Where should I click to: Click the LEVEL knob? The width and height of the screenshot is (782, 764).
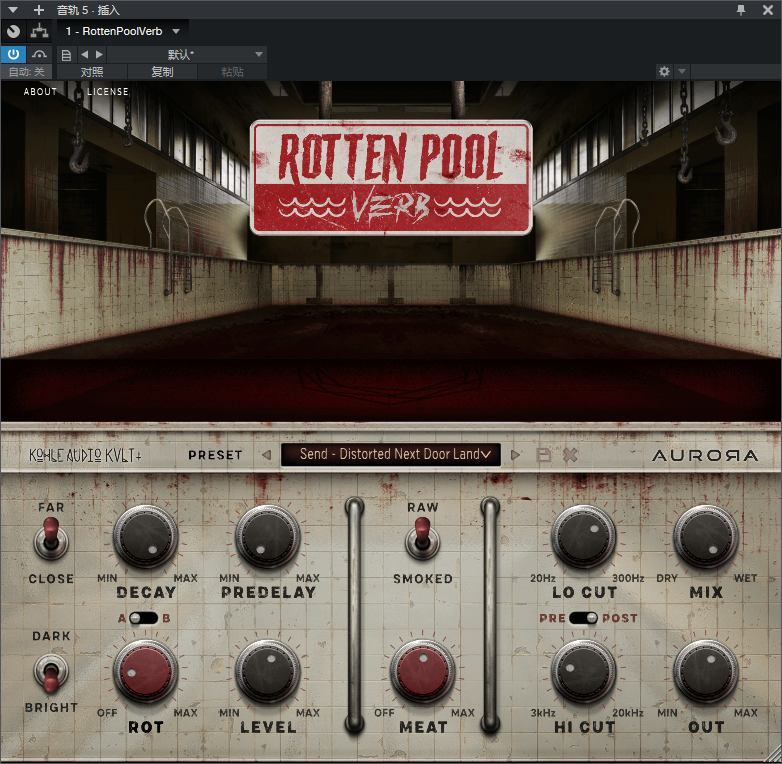(x=268, y=672)
